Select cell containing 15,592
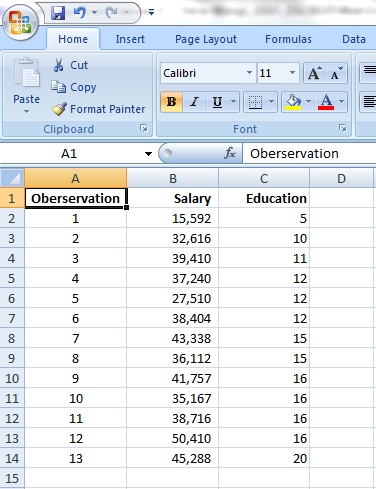376x489 pixels. (x=173, y=218)
